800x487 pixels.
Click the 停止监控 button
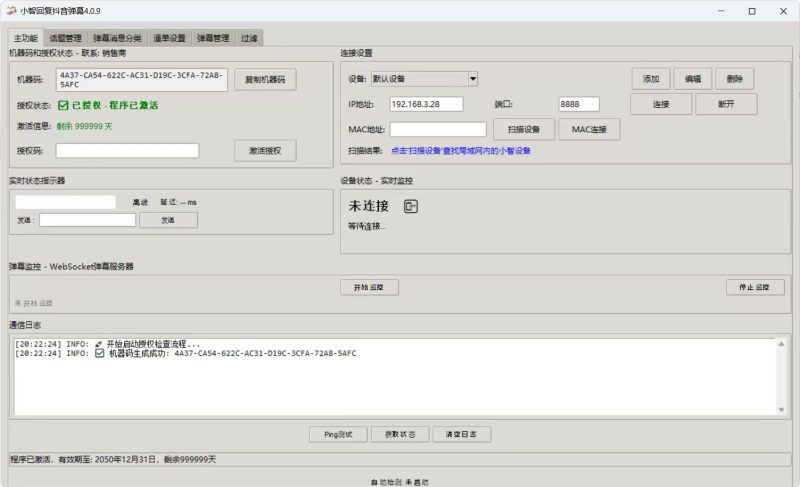click(x=755, y=288)
